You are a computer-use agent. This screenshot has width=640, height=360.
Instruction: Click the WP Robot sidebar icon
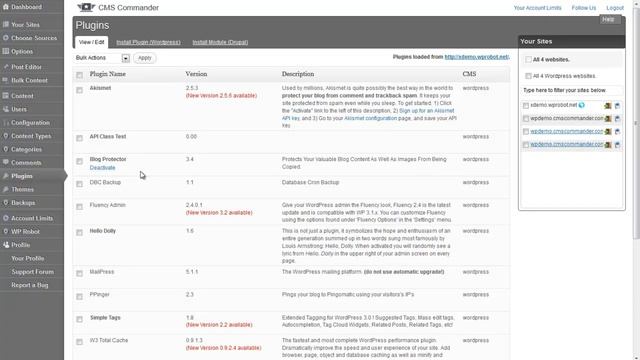click(6, 231)
